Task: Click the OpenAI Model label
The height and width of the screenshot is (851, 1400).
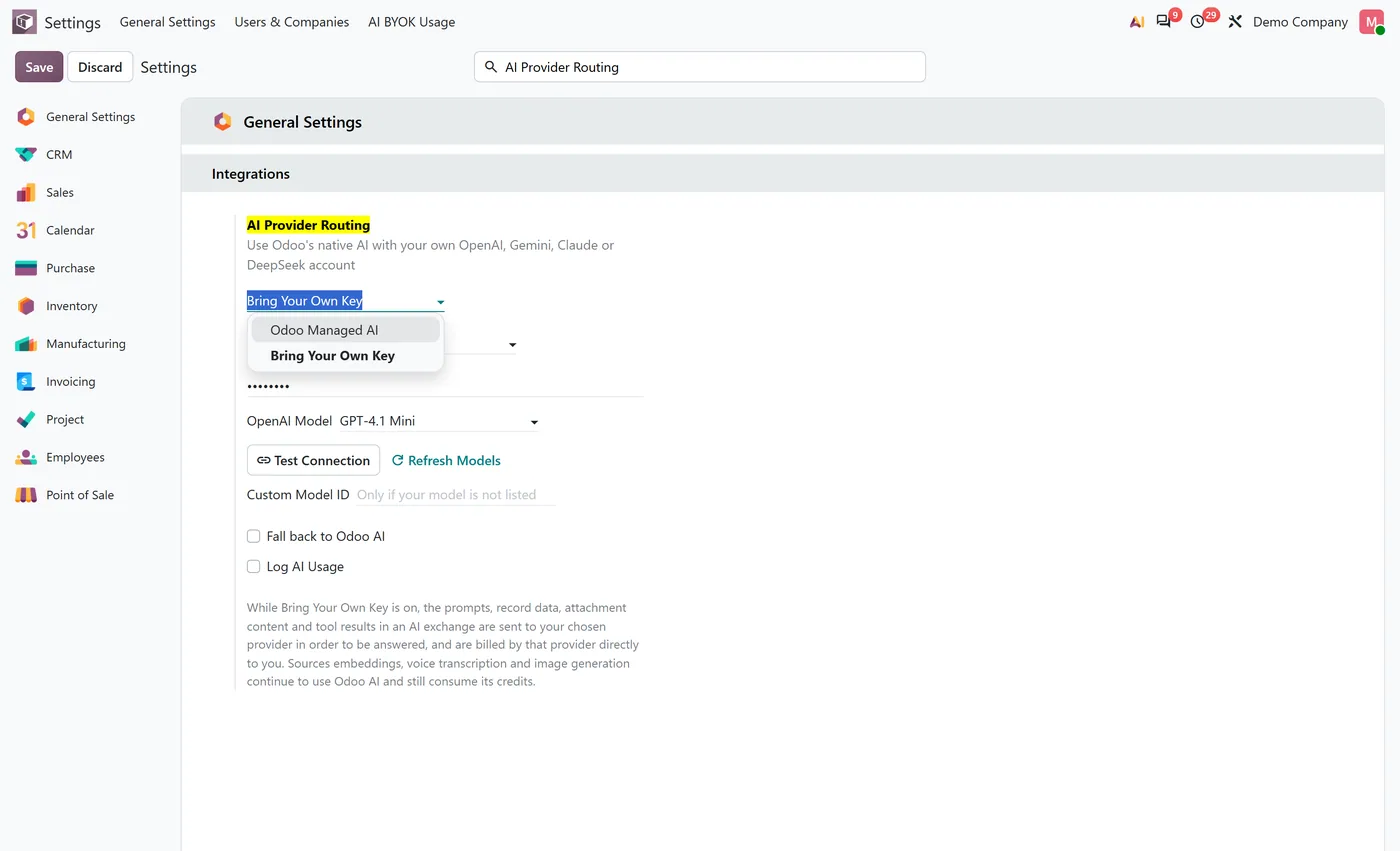Action: pos(290,421)
